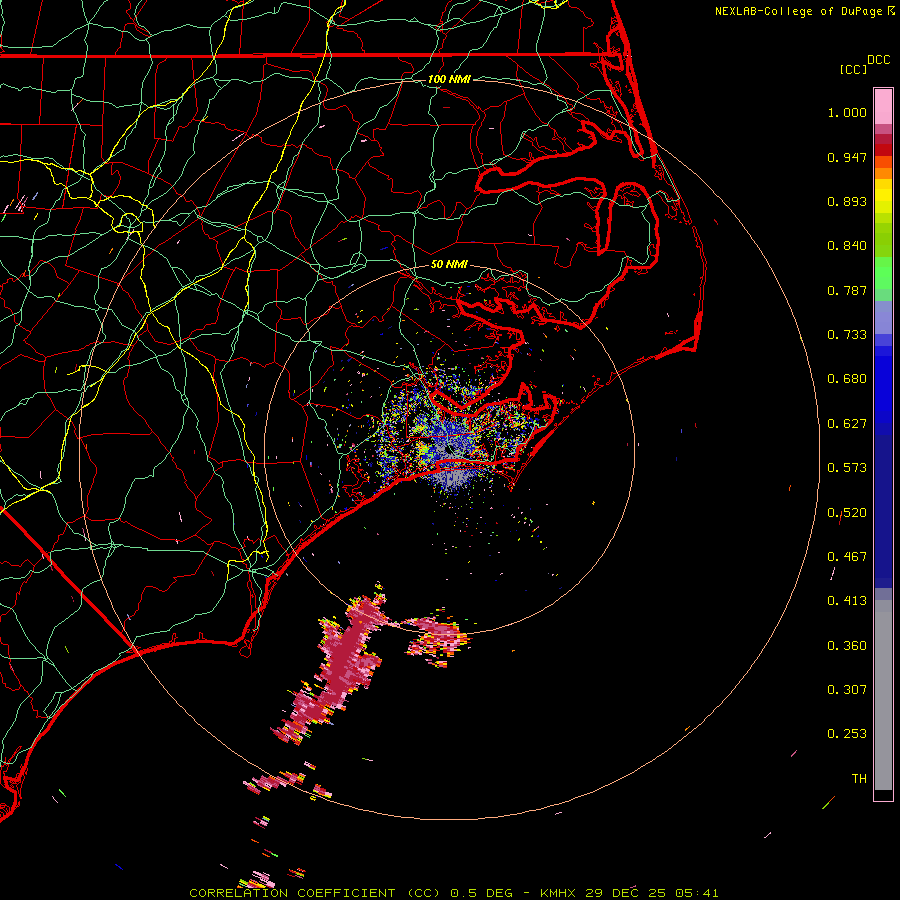Click the 1.000 value on the color scale
900x900 pixels.
click(x=847, y=112)
